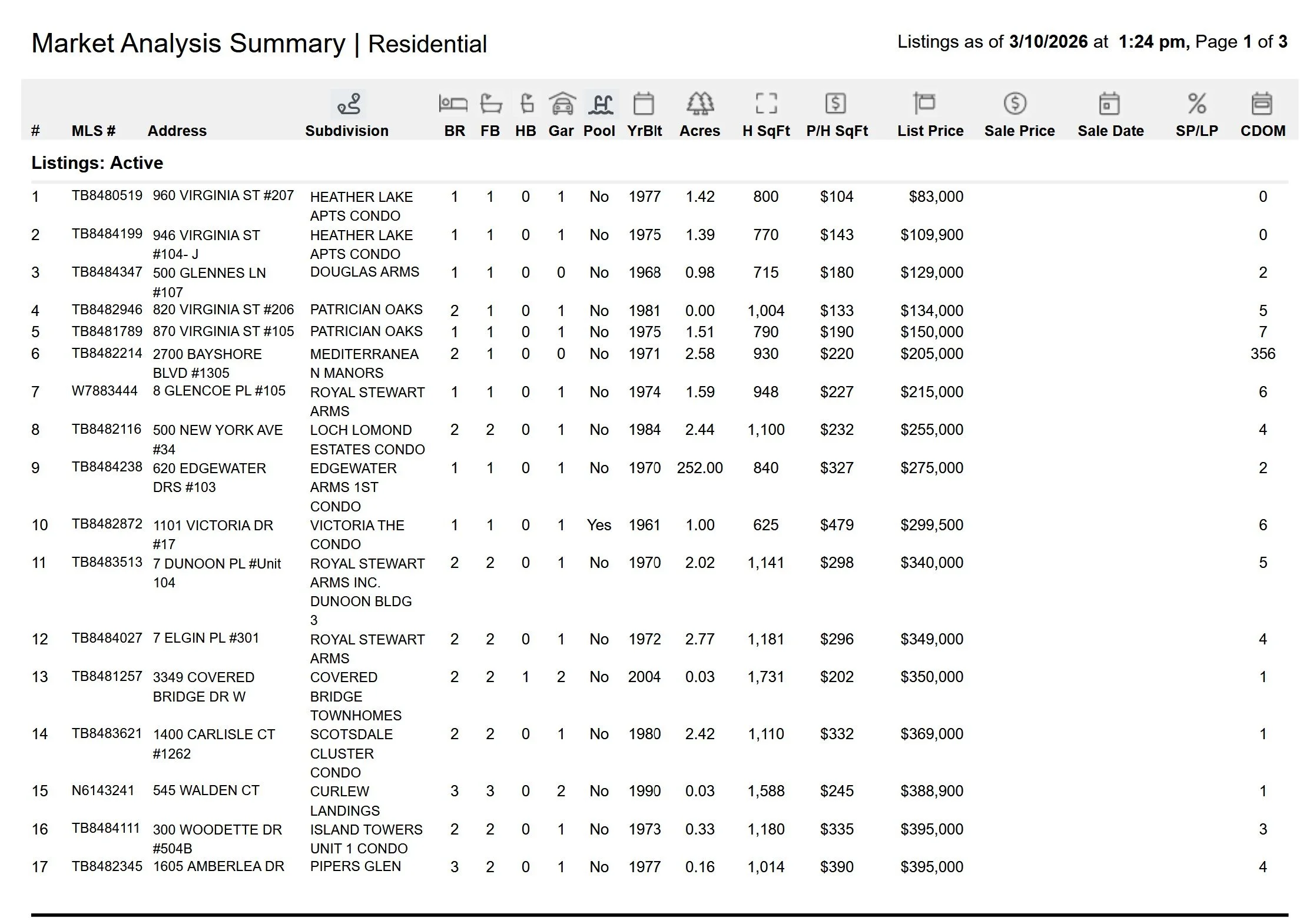The image size is (1313, 924).
Task: Click the trees icon above Acres
Action: pyautogui.click(x=700, y=104)
